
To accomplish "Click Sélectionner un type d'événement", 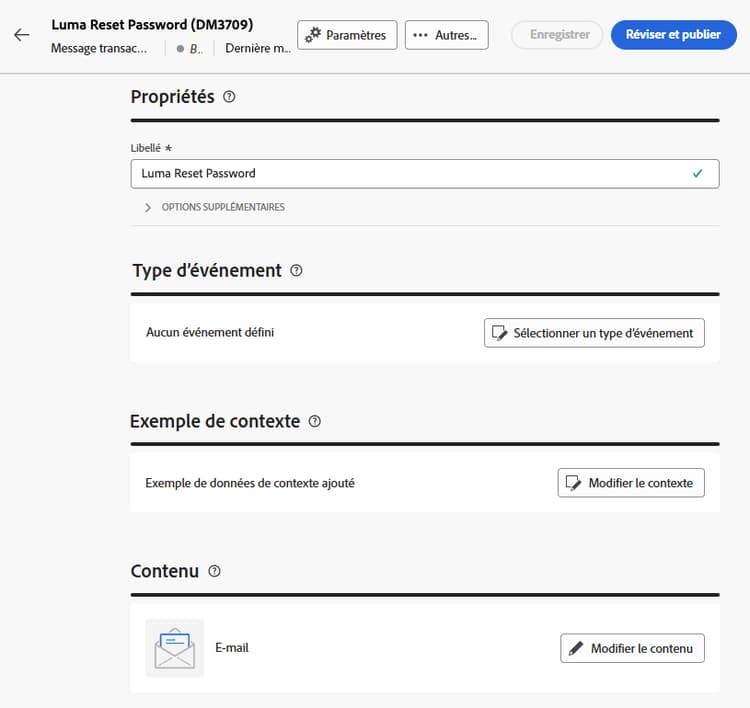I will (594, 333).
